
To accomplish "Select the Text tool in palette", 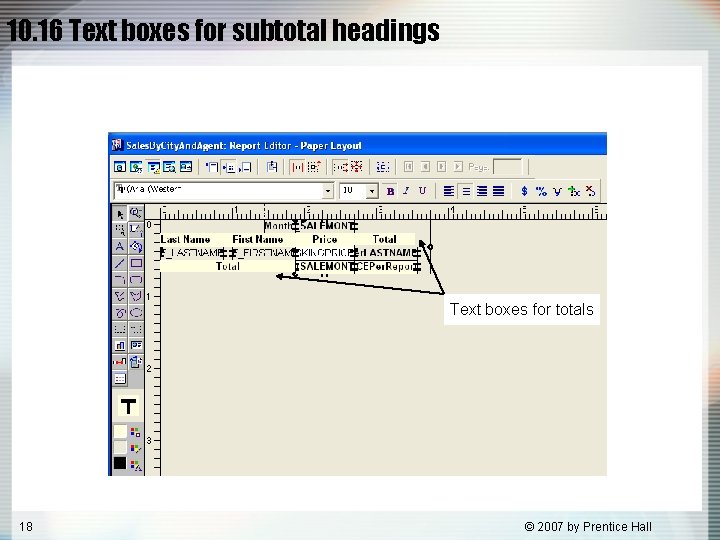I will click(x=120, y=247).
